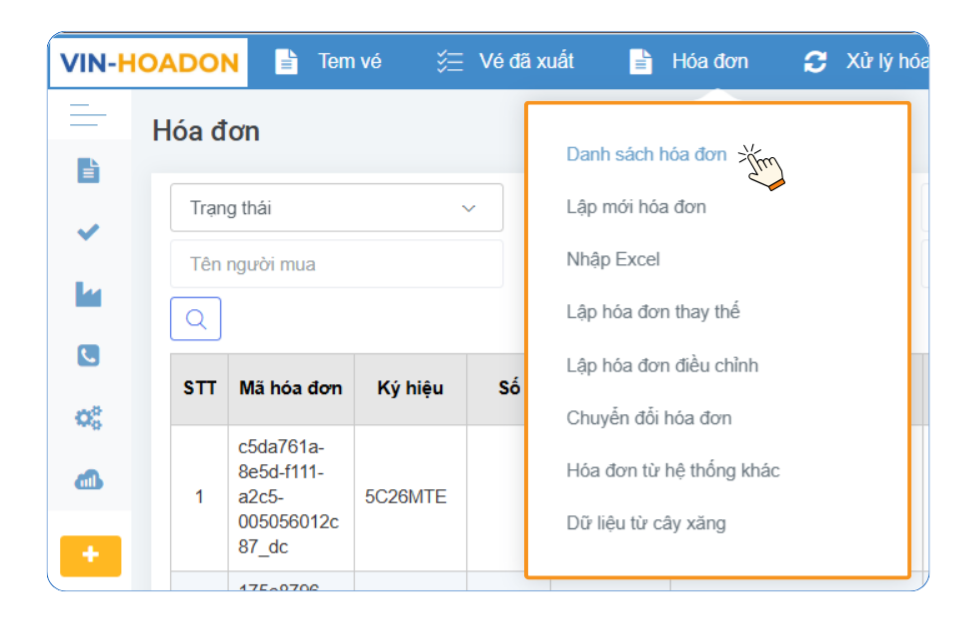This screenshot has width=972, height=629.
Task: Select Lập mới hóa đơn
Action: (636, 207)
